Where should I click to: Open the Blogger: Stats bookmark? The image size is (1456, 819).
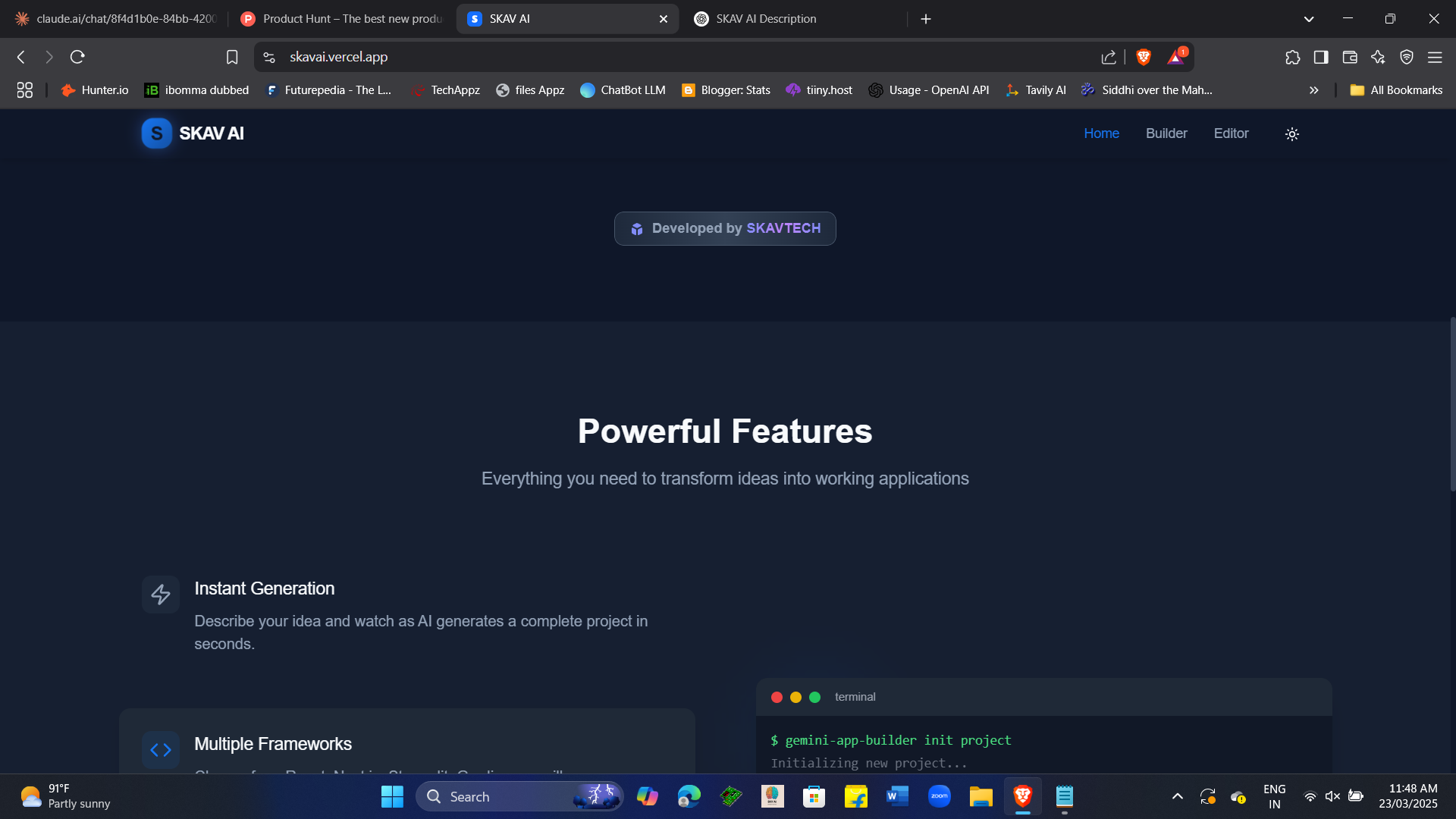pyautogui.click(x=726, y=90)
